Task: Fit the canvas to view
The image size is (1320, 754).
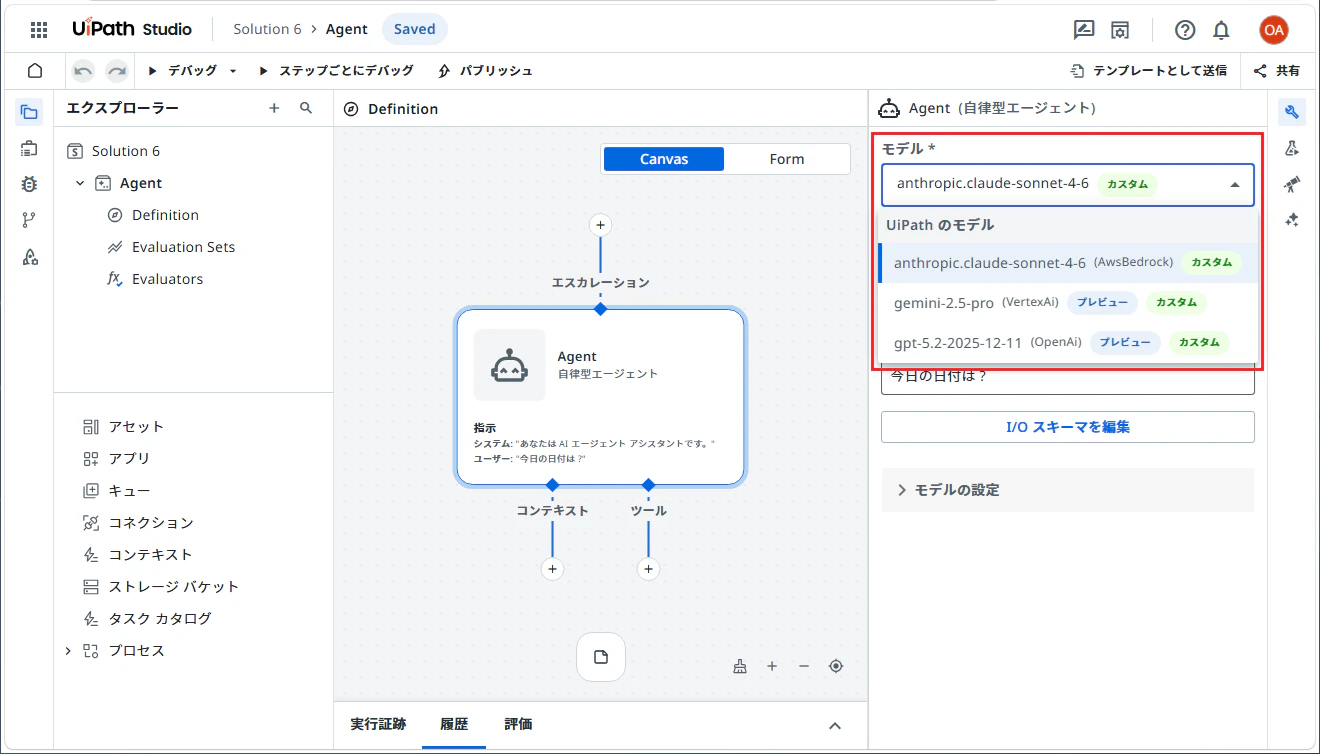Action: click(x=836, y=666)
